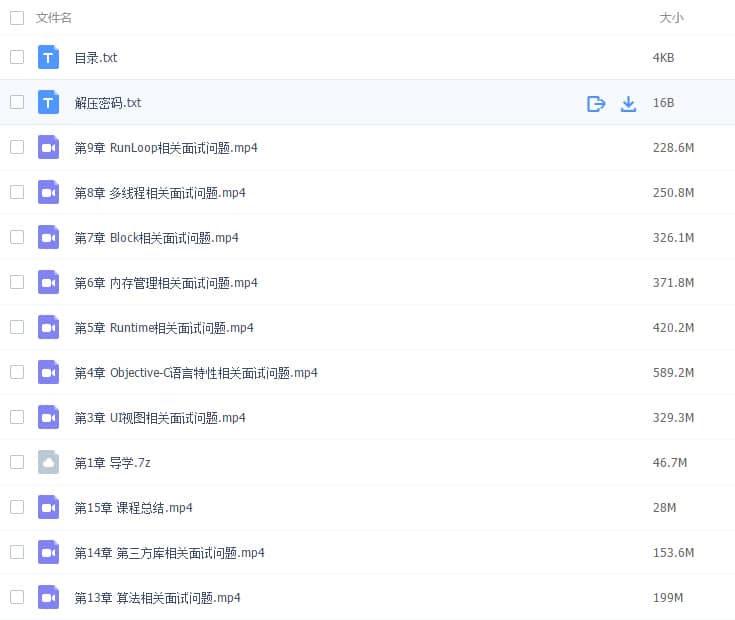Click video icon for 第5章 Runtime file

(x=48, y=327)
